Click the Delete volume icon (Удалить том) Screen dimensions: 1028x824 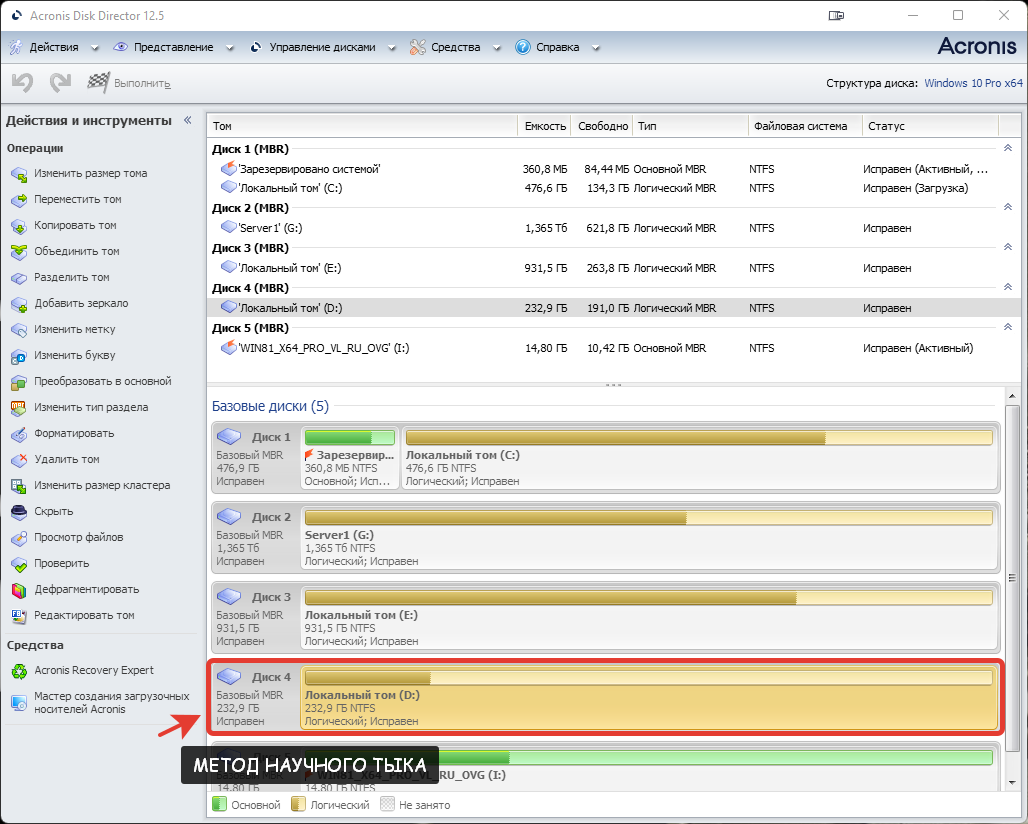tap(19, 460)
